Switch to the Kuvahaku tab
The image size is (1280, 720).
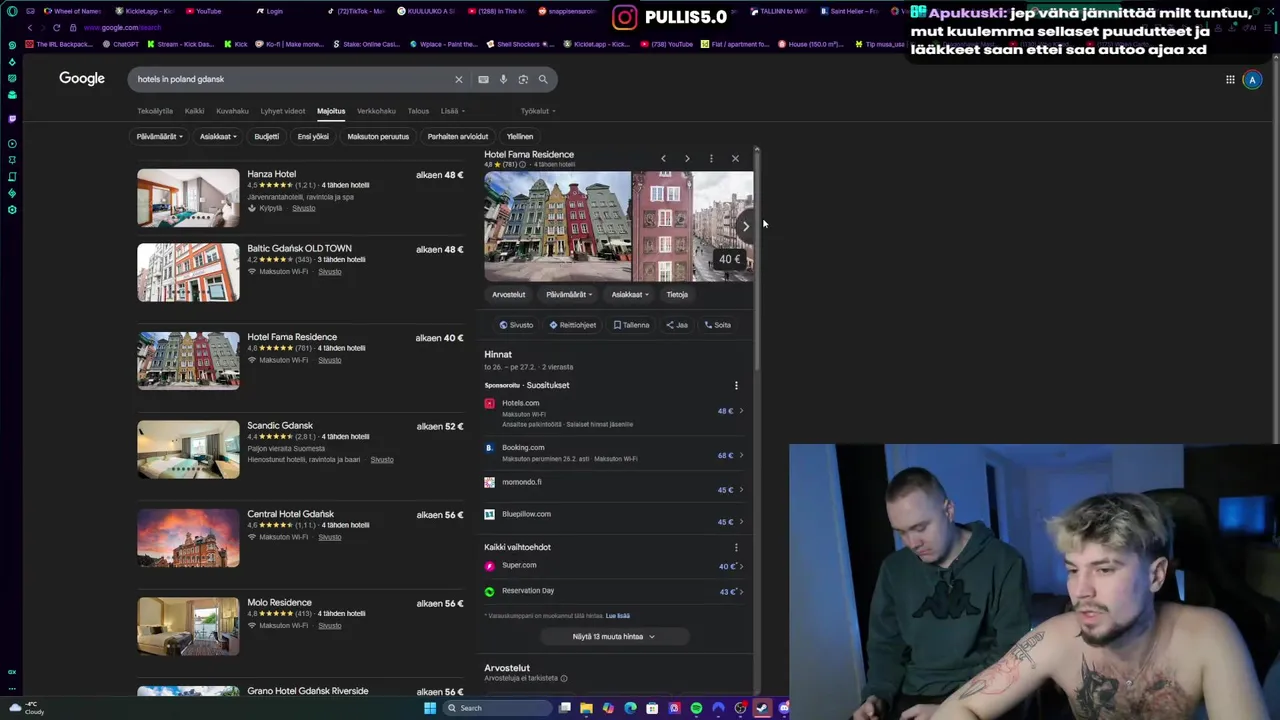[232, 111]
